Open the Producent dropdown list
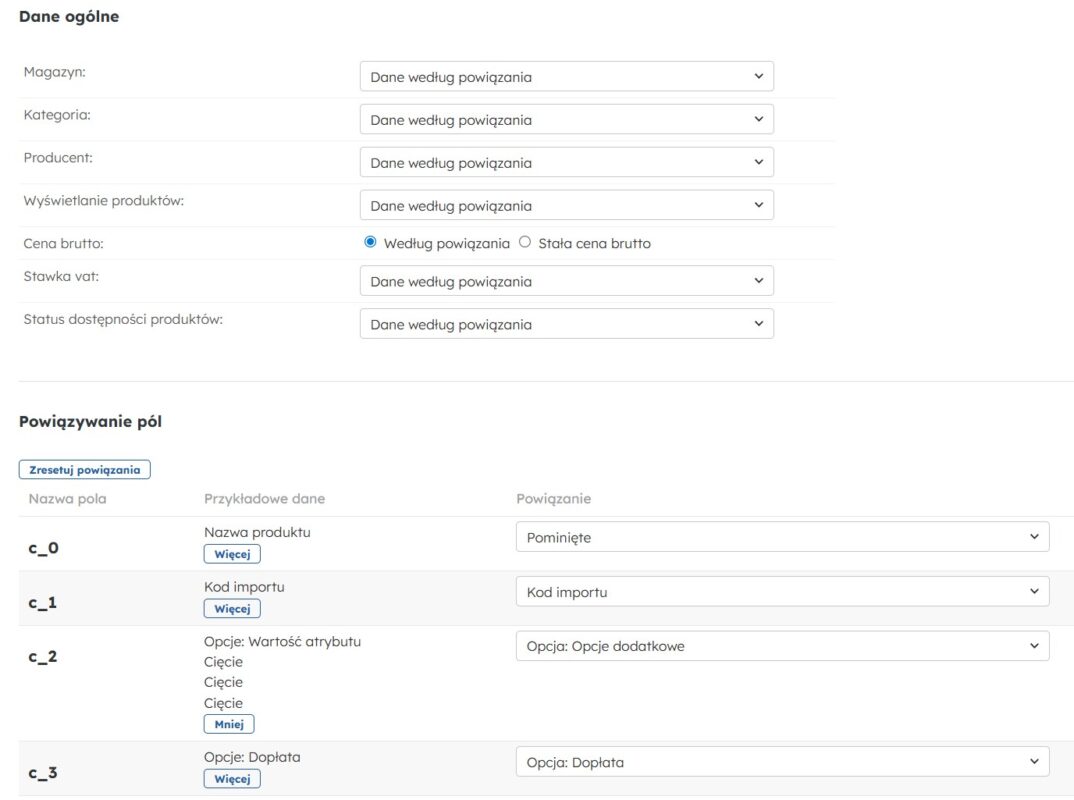This screenshot has height=800, width=1074. (x=566, y=163)
